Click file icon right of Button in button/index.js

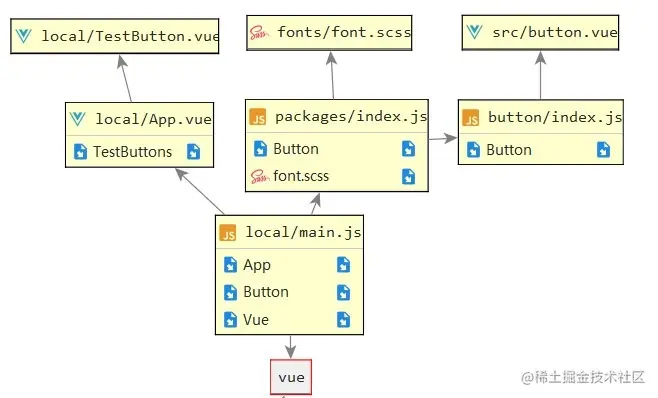(603, 149)
